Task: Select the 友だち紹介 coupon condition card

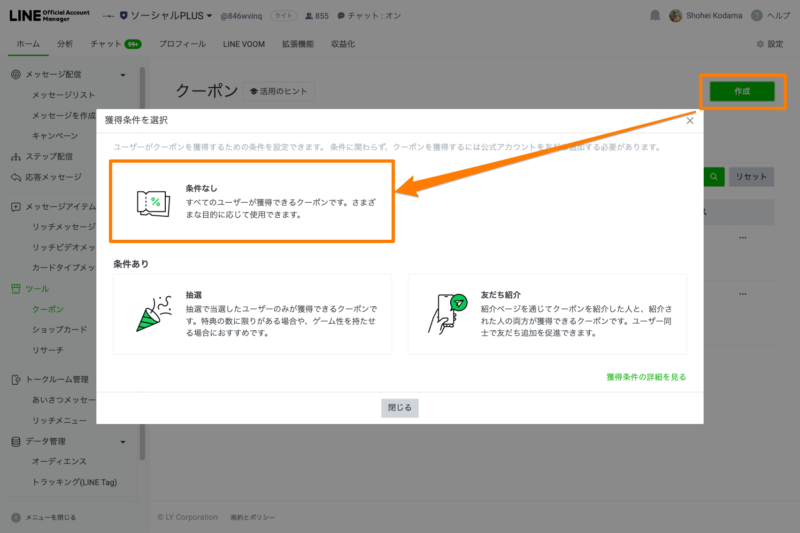Action: (x=547, y=314)
